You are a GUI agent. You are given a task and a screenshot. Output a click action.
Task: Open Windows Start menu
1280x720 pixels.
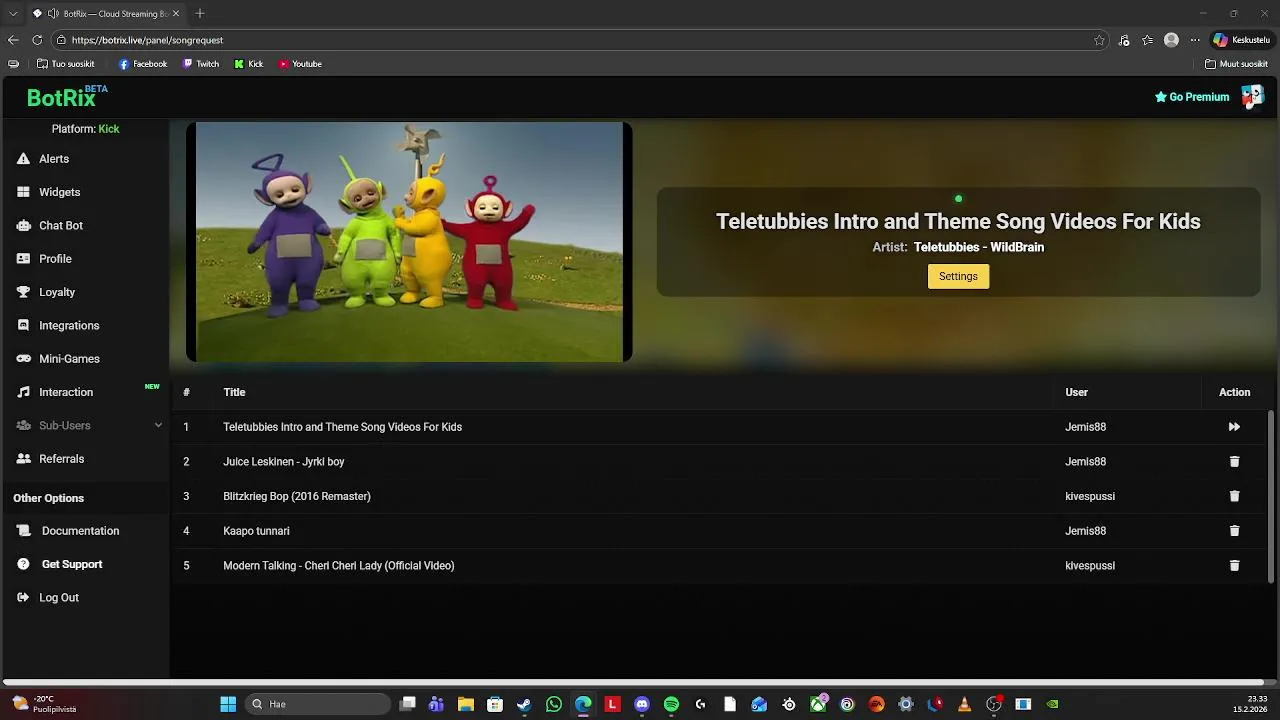pyautogui.click(x=228, y=704)
